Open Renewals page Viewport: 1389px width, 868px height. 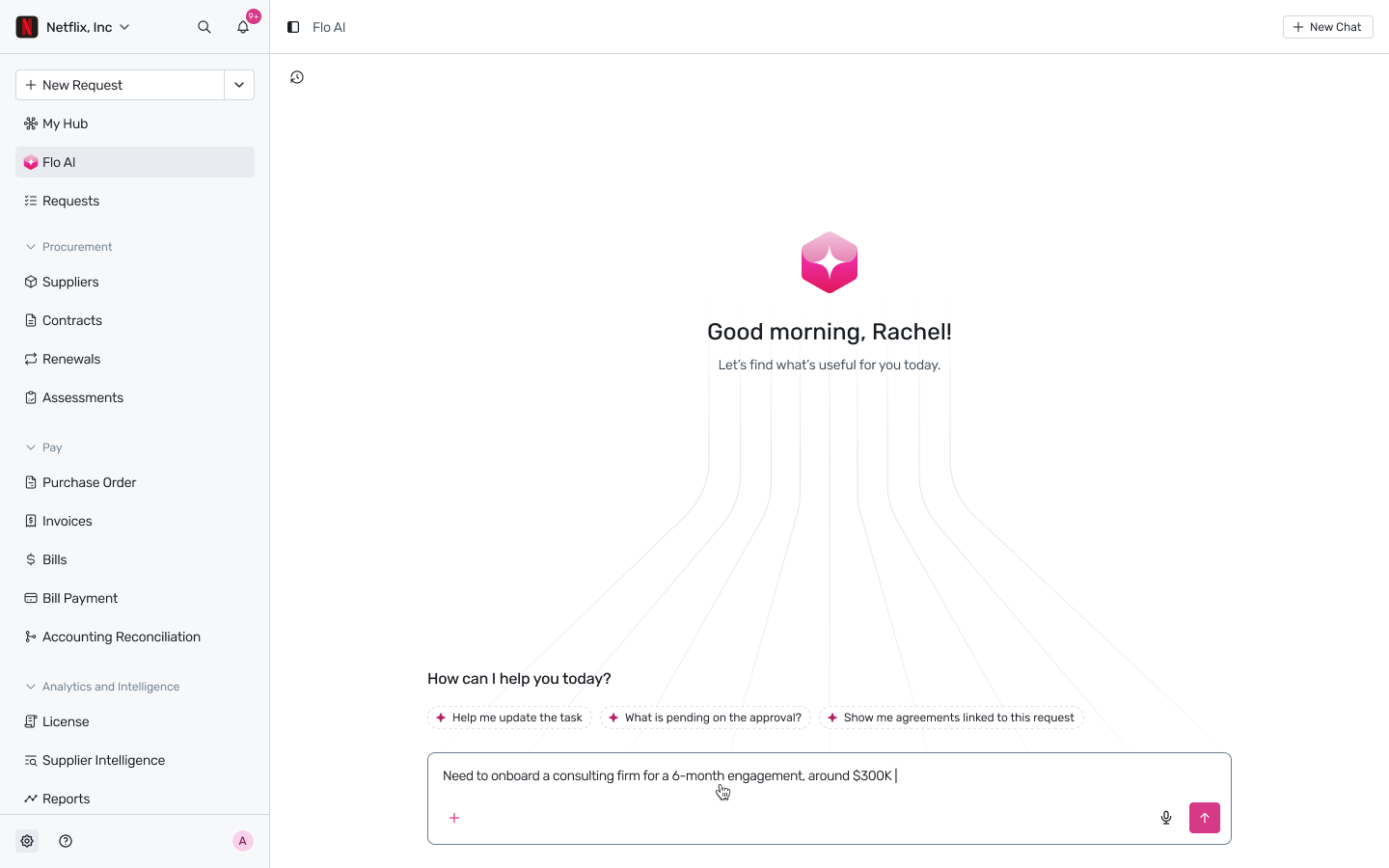[135, 359]
